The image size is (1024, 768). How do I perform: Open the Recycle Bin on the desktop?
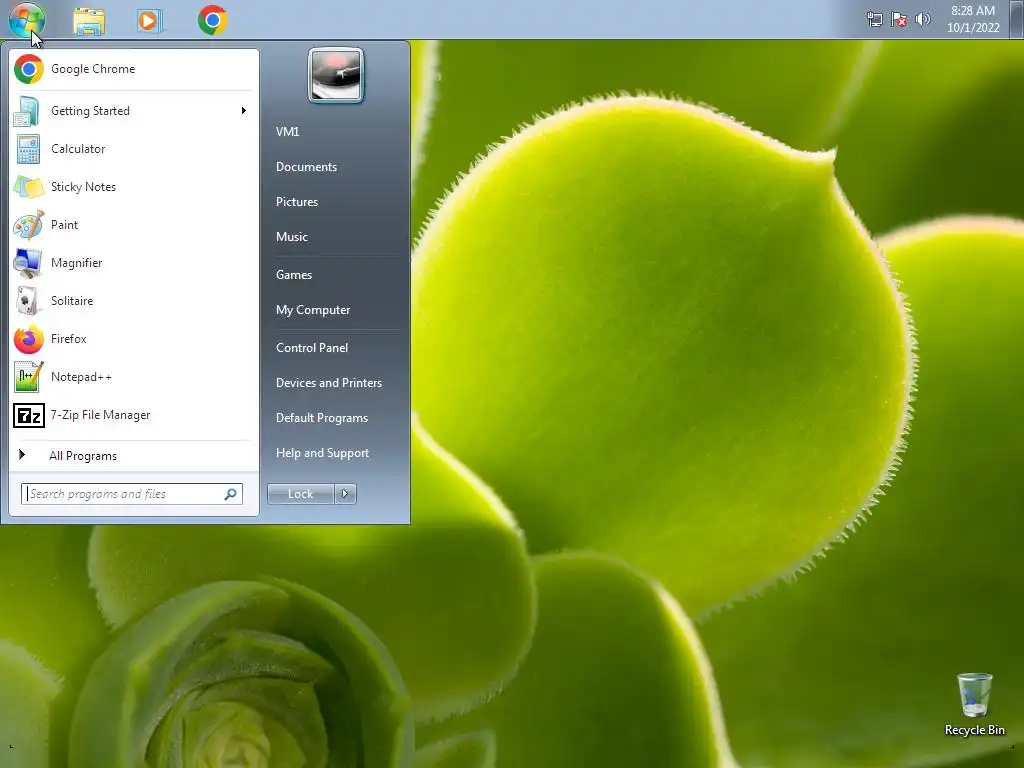pyautogui.click(x=974, y=705)
